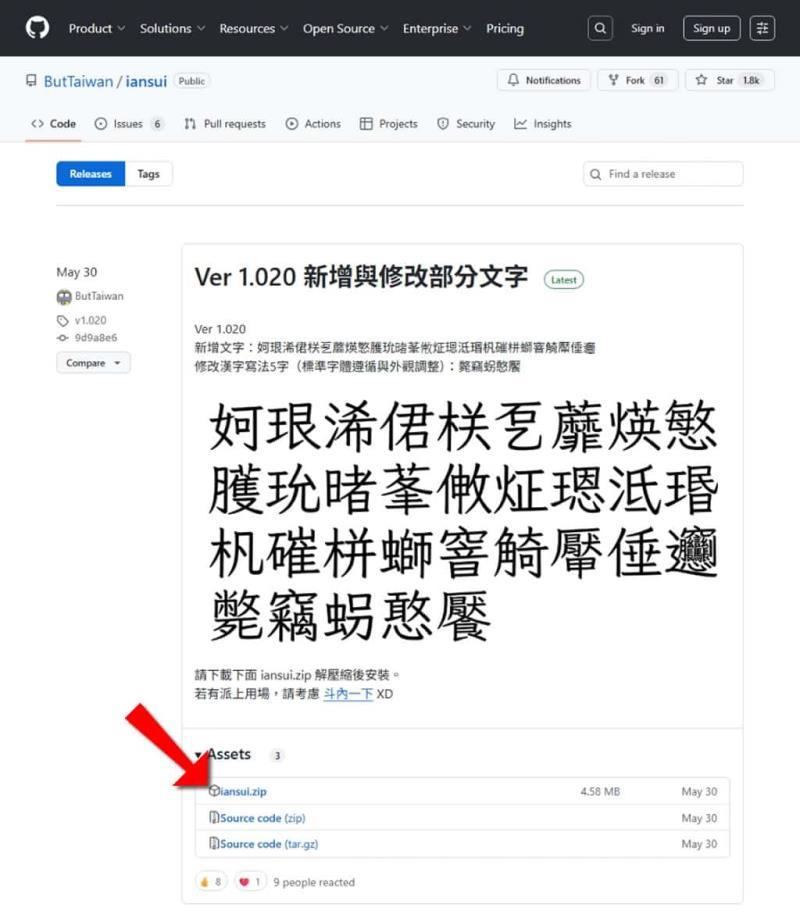Click the Fork count 61

(x=659, y=80)
